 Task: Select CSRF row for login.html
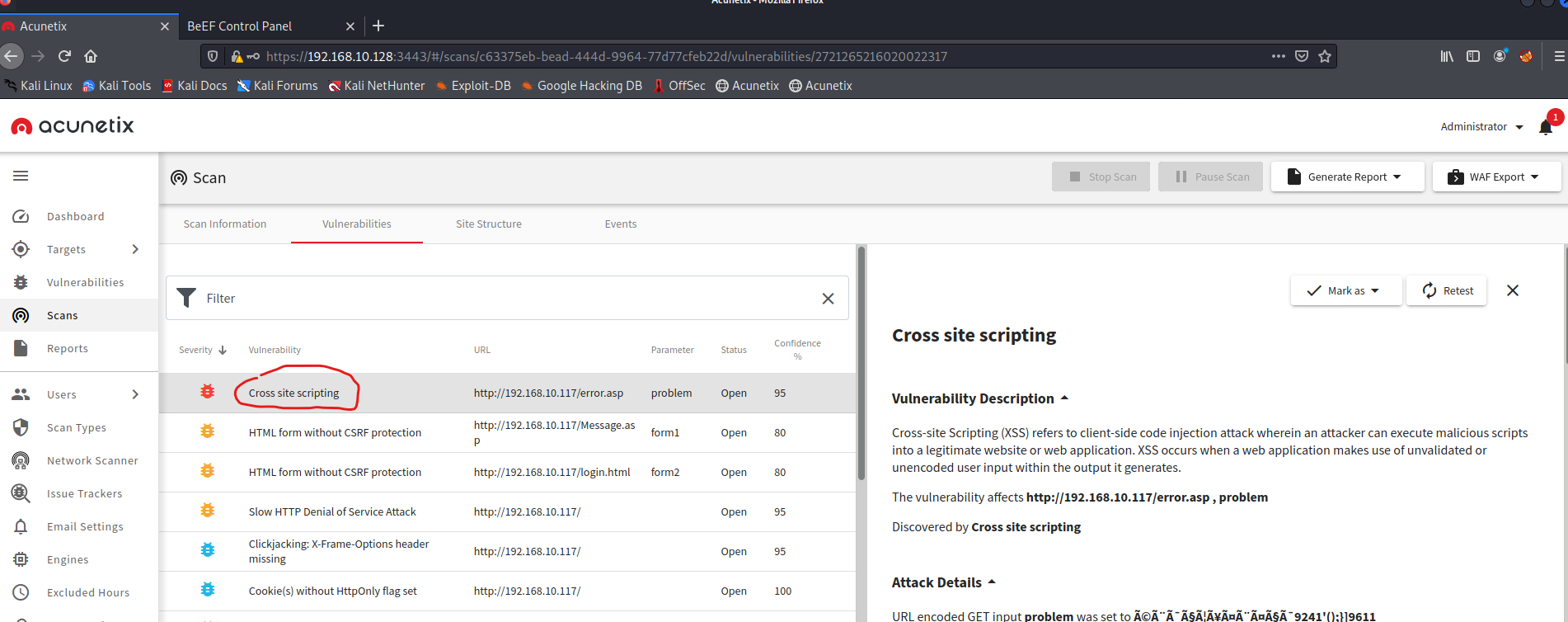click(x=507, y=472)
